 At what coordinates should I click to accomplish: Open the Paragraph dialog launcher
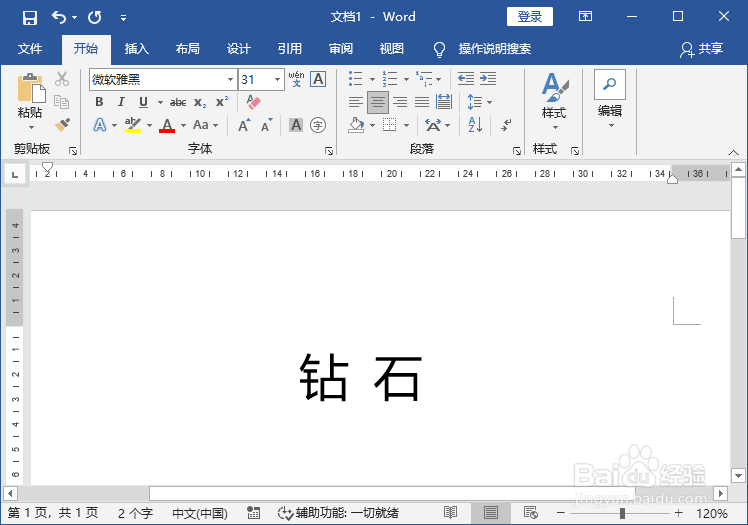517,151
